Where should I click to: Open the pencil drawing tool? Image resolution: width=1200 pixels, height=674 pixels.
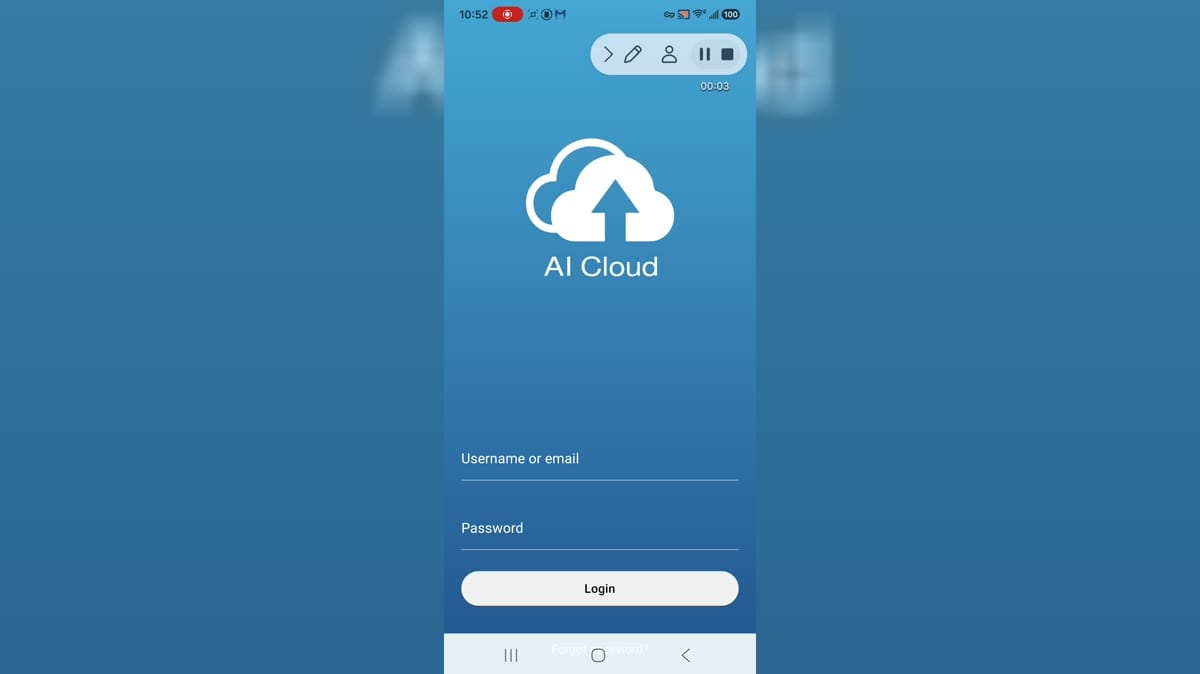click(633, 54)
